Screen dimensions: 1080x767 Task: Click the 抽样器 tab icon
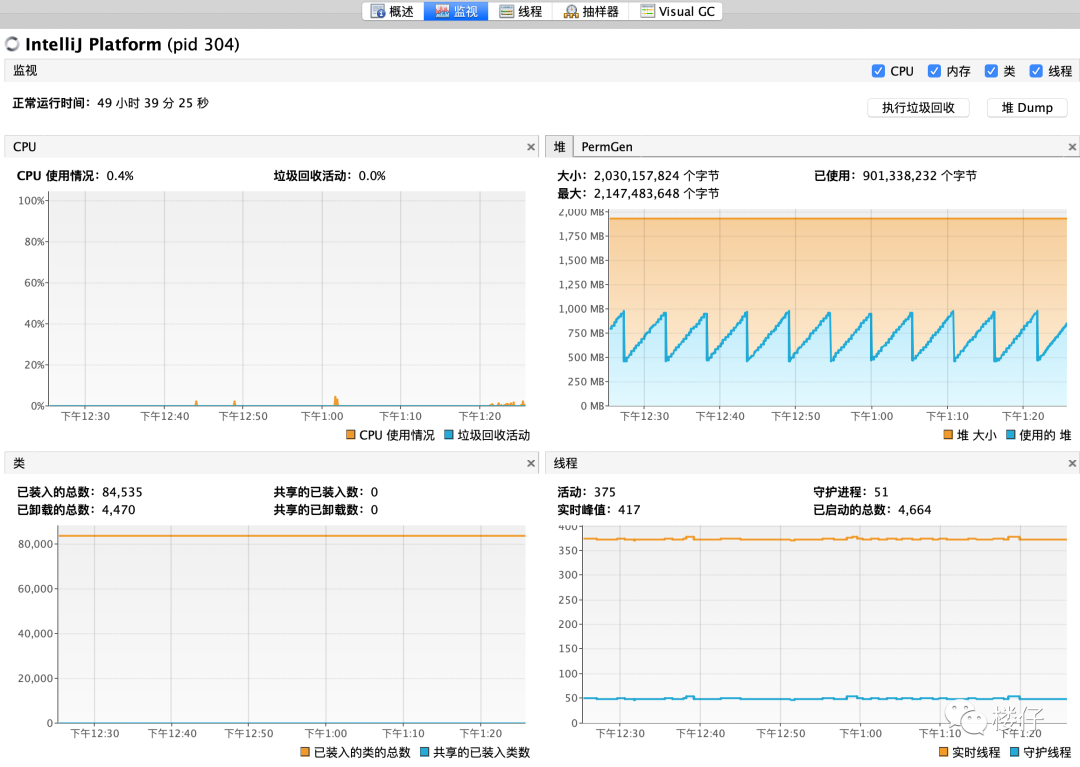pos(571,11)
